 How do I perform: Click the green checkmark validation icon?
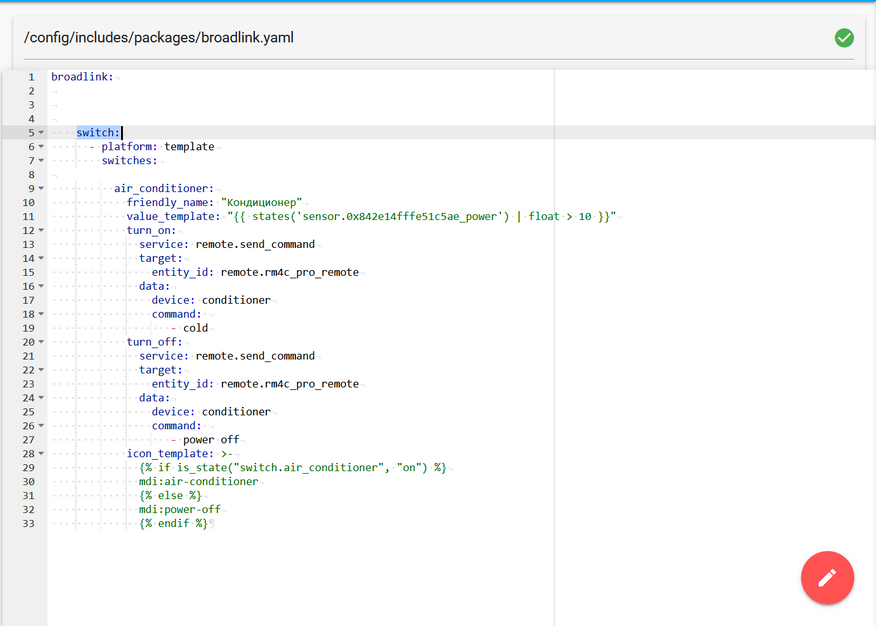coord(844,38)
